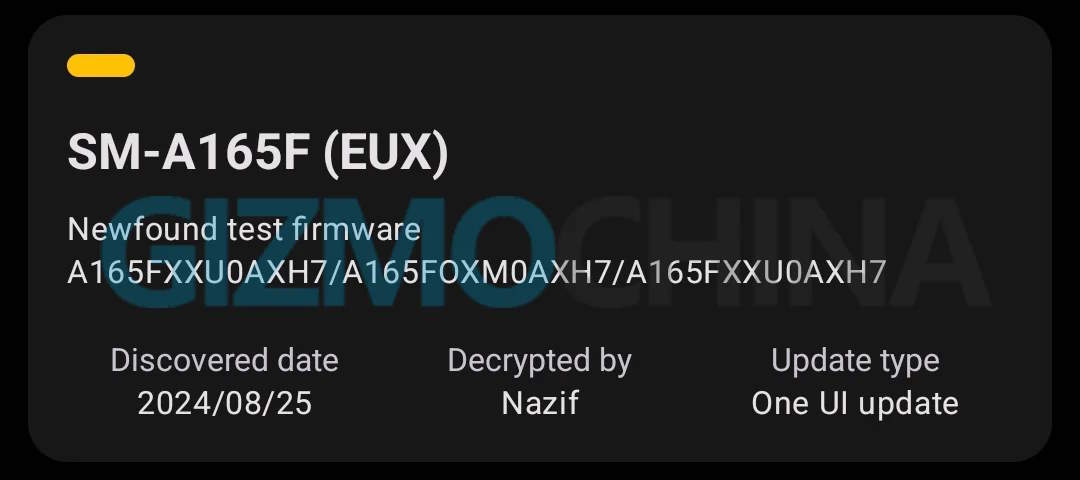The width and height of the screenshot is (1080, 480).
Task: Click the second slash between firmware codes
Action: coord(618,273)
